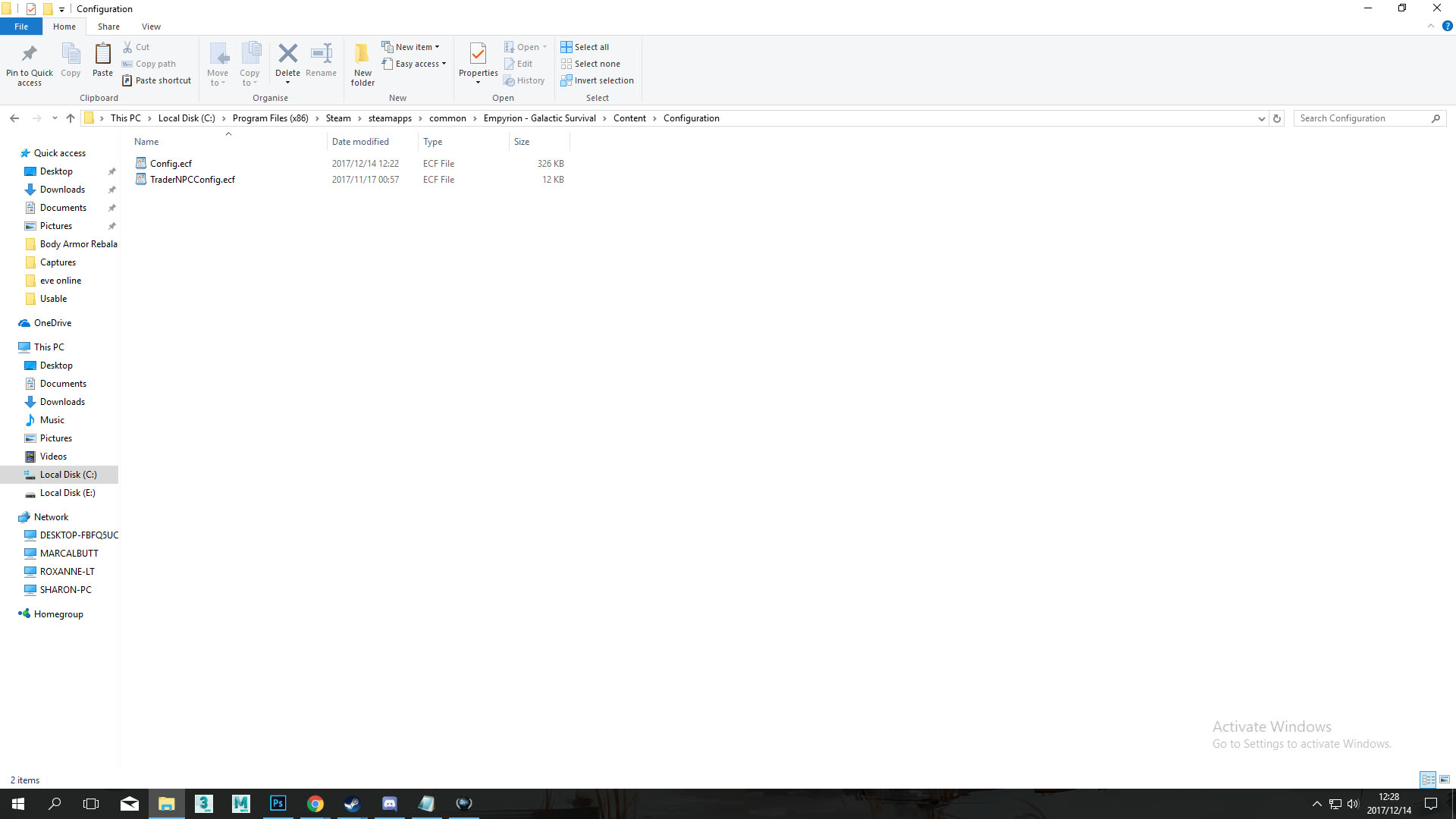Select This PC in navigation pane

point(49,347)
